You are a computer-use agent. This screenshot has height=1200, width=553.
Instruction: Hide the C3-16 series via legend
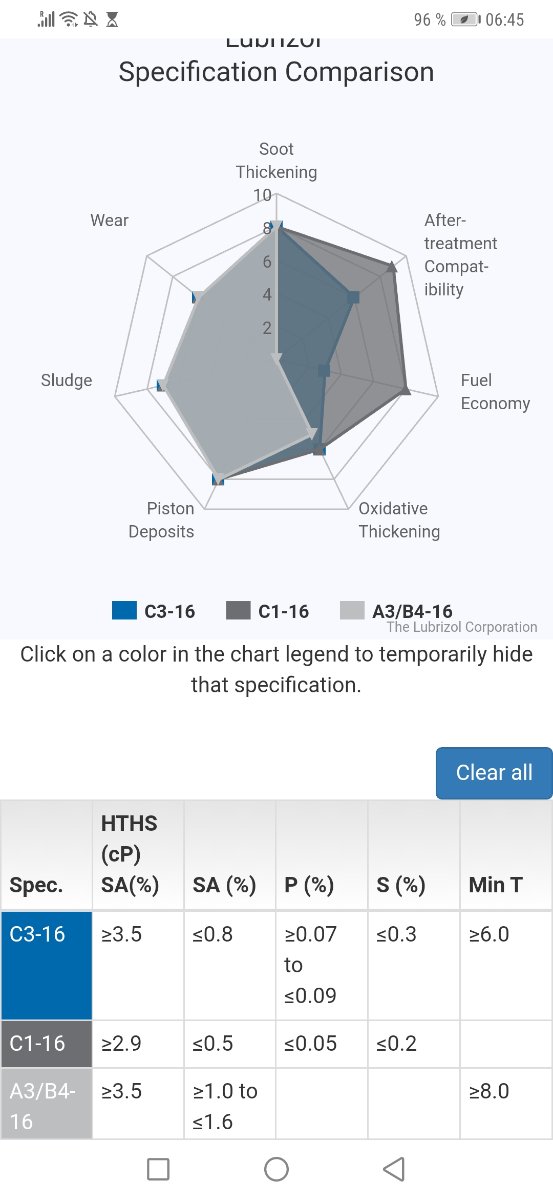[x=153, y=611]
